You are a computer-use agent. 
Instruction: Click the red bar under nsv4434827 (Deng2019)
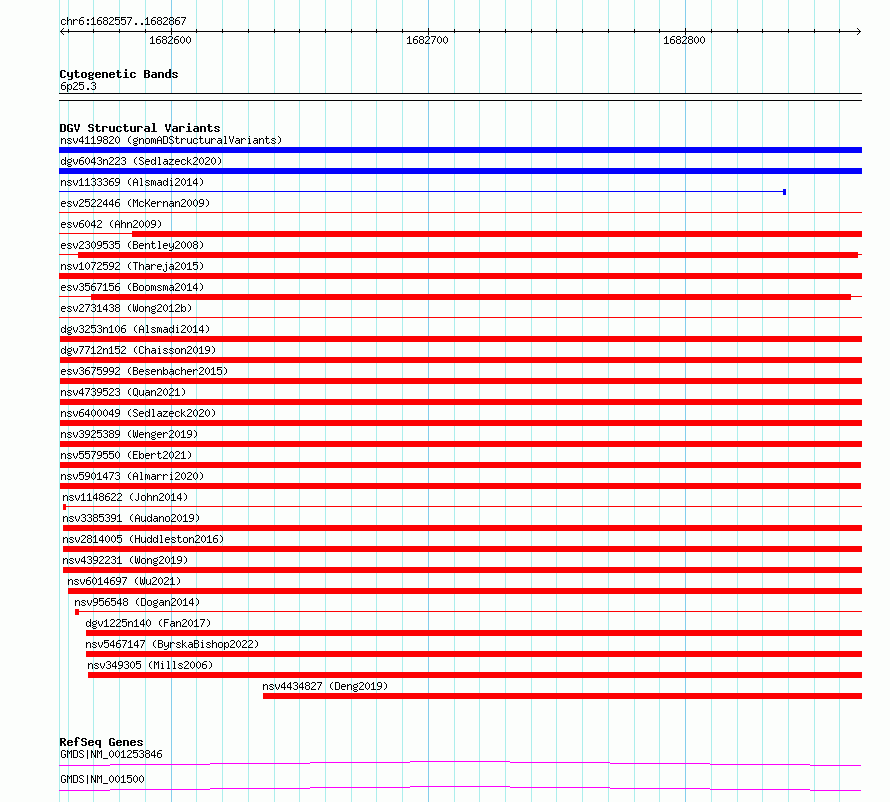pos(562,696)
